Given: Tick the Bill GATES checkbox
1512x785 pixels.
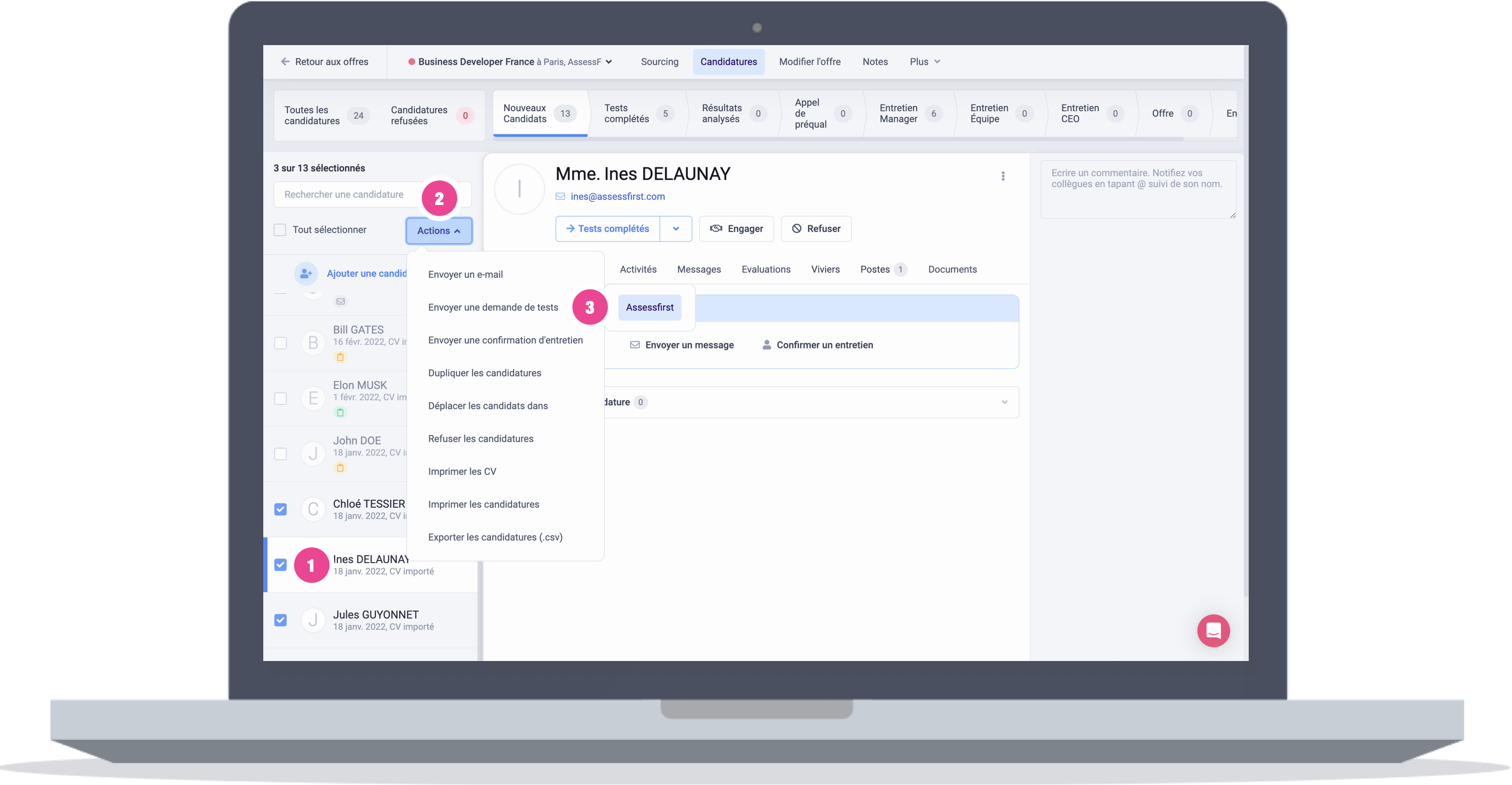Looking at the screenshot, I should [281, 343].
